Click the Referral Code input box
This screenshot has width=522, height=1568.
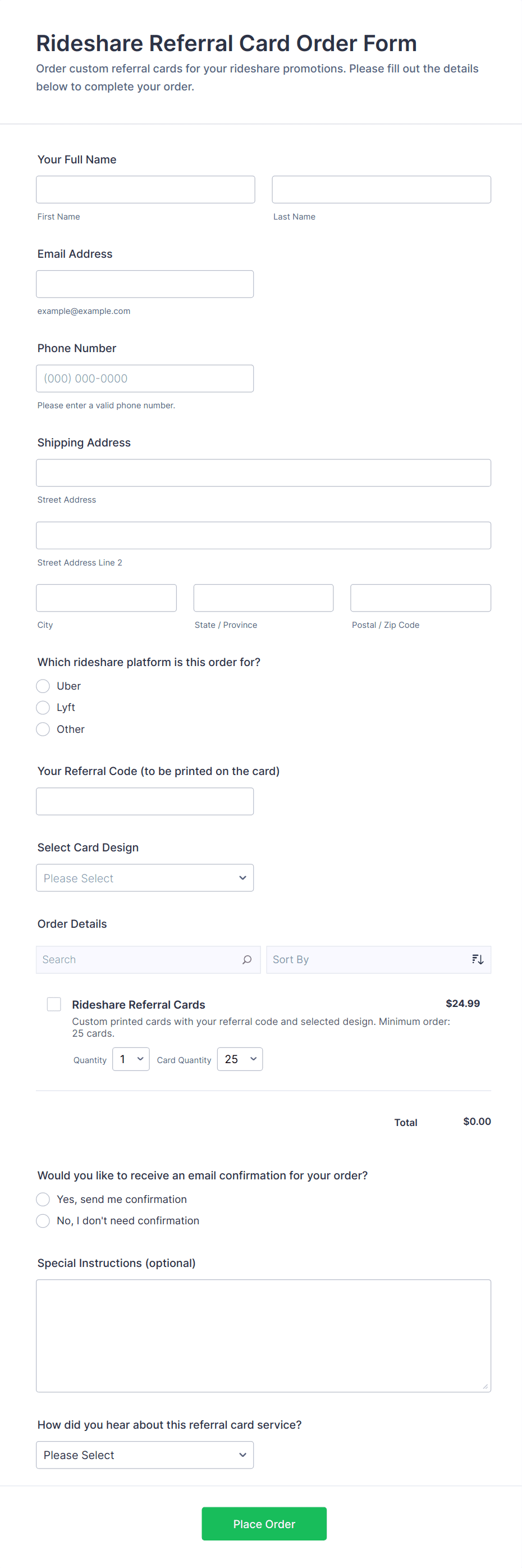coord(145,801)
